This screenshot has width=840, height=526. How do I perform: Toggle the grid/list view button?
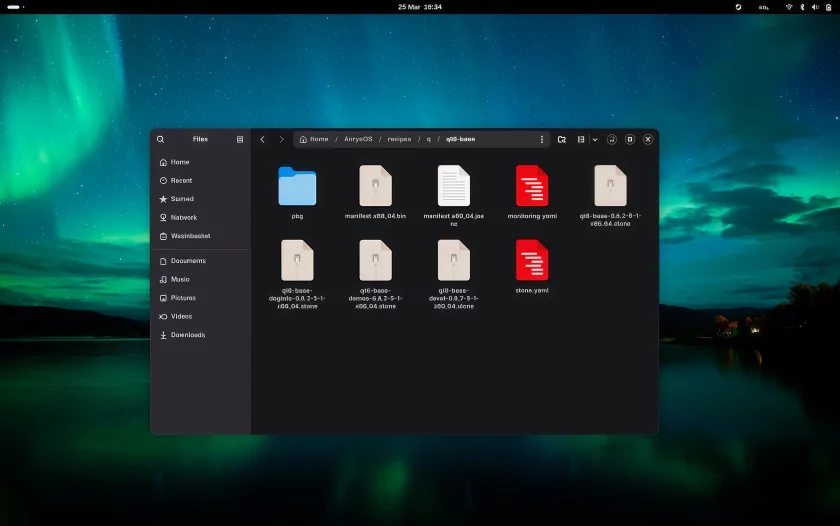(581, 139)
